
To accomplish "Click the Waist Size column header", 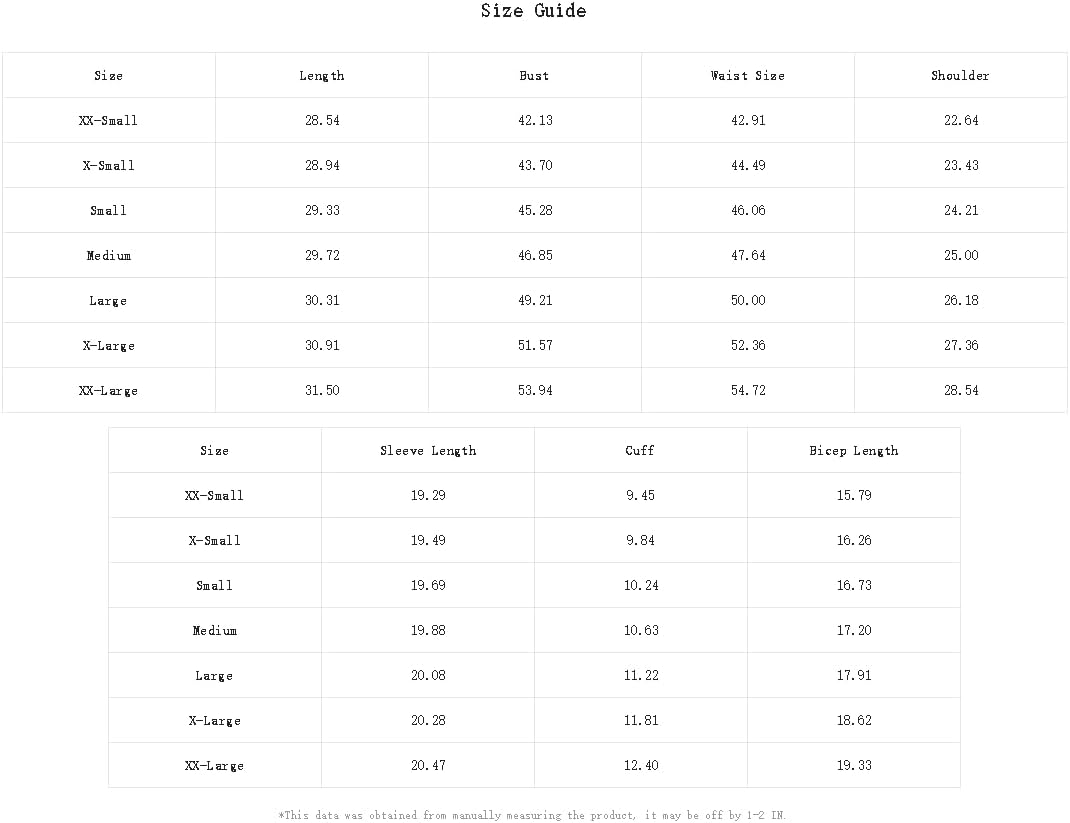I will (x=748, y=76).
